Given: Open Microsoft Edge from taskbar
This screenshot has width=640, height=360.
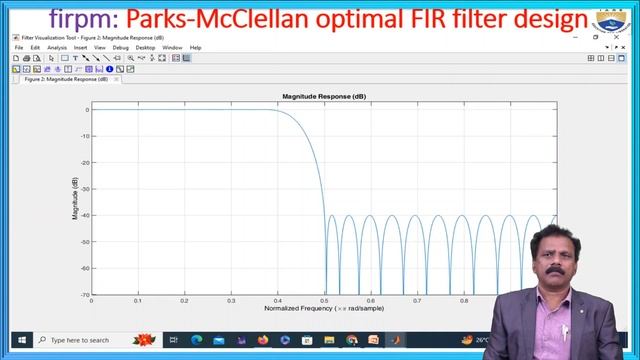Looking at the screenshot, I should coord(196,340).
